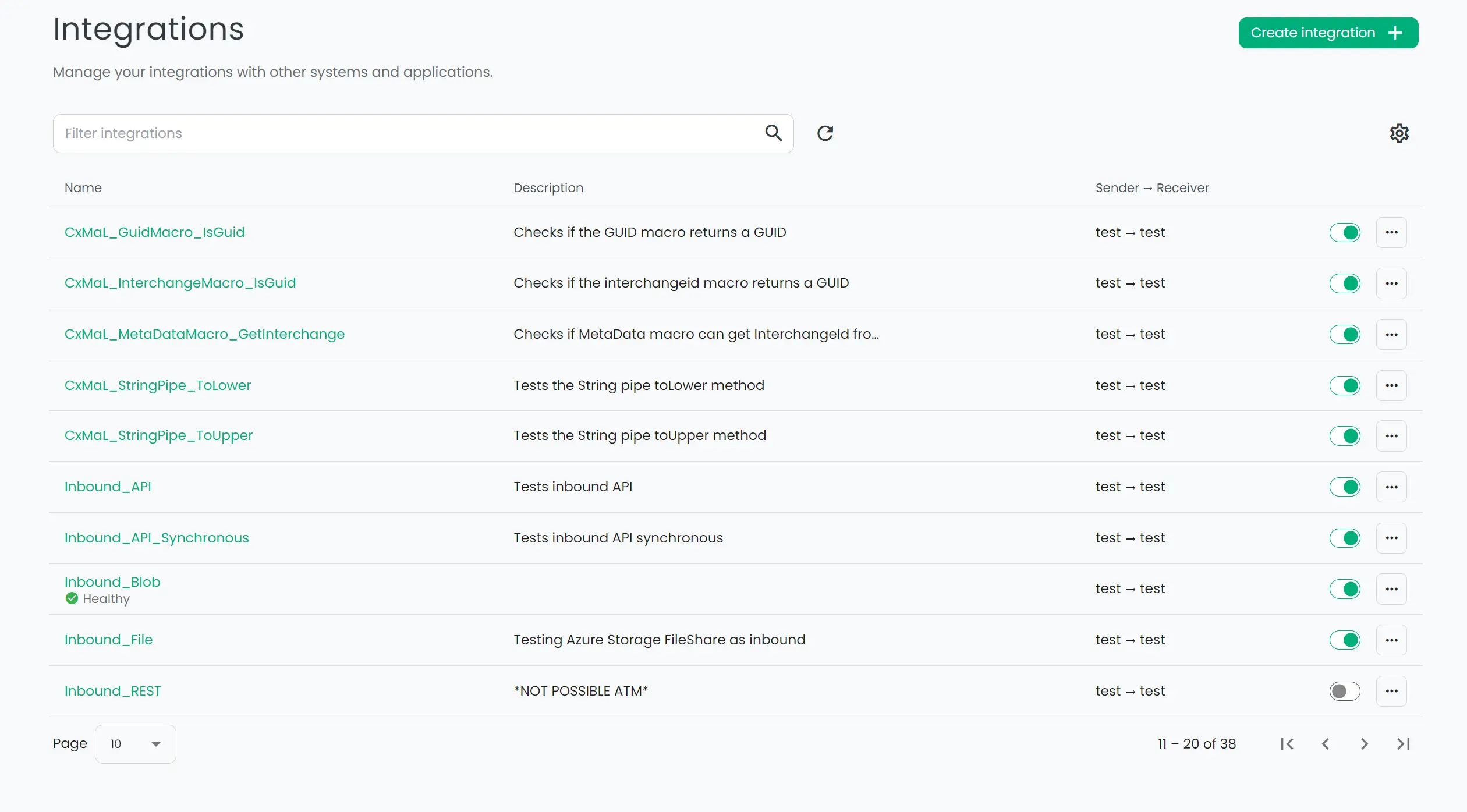The image size is (1467, 812).
Task: Click the refresh/reload integrations icon
Action: pyautogui.click(x=825, y=133)
